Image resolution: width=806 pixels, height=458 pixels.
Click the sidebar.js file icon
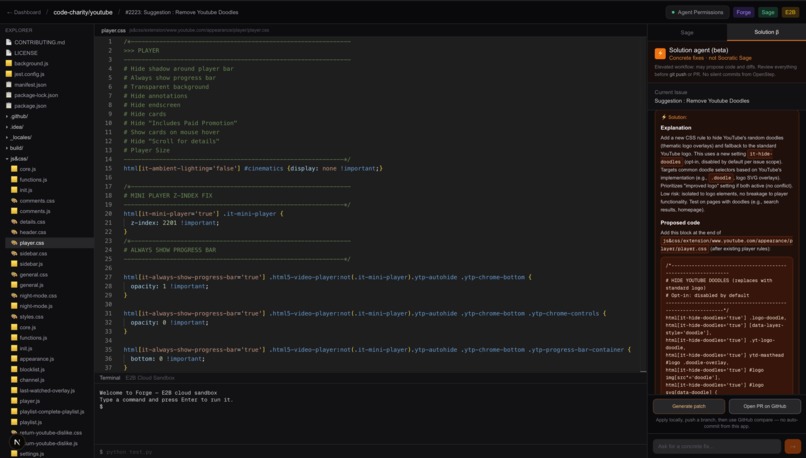point(14,264)
